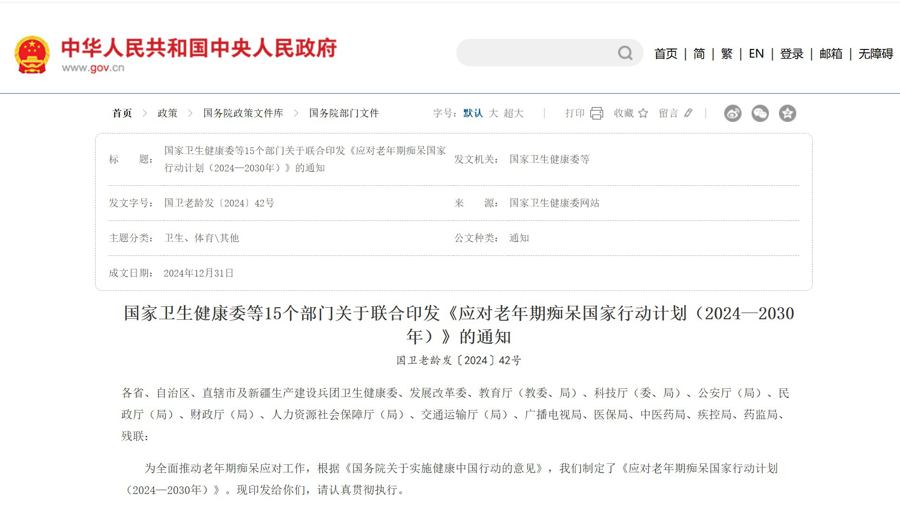The image size is (900, 506).
Task: Go to 国务院政策文件库 in breadcrumb
Action: [x=243, y=113]
